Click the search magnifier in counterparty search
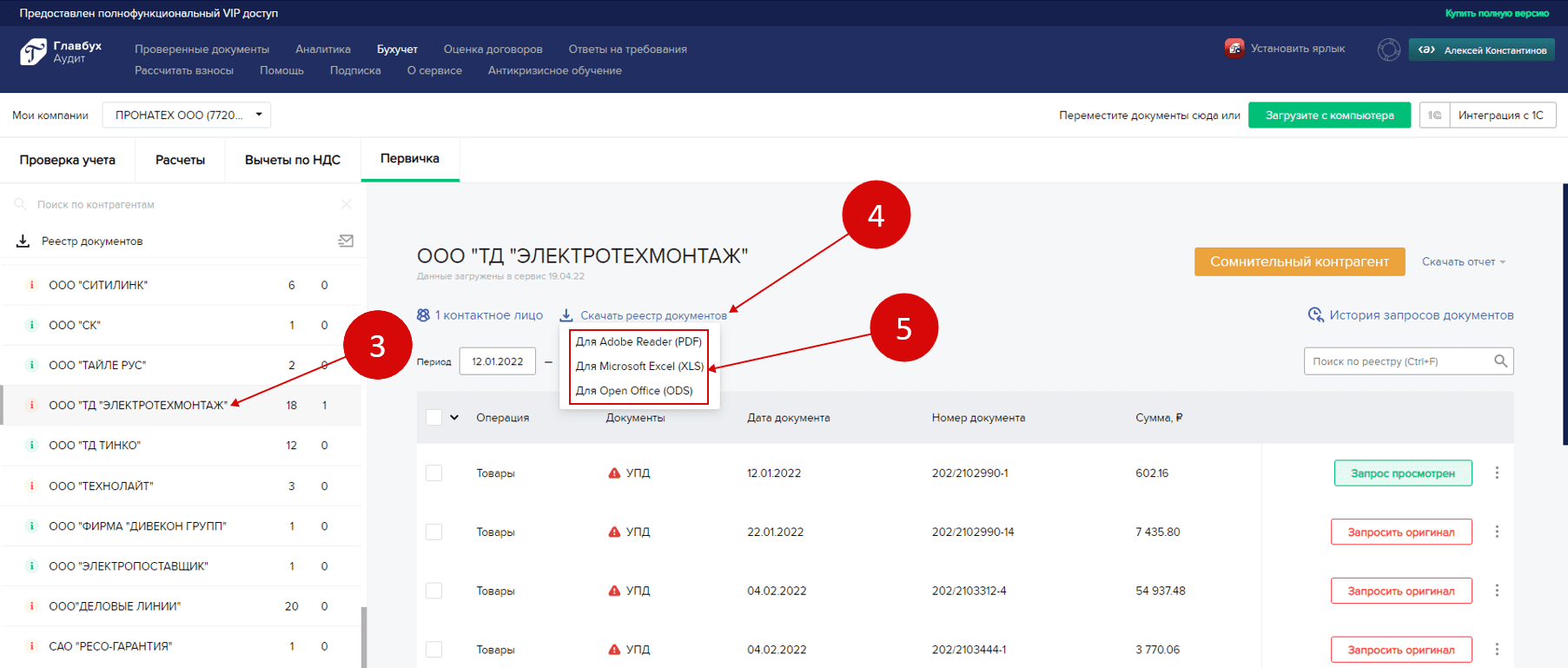Image resolution: width=1568 pixels, height=668 pixels. 20,204
